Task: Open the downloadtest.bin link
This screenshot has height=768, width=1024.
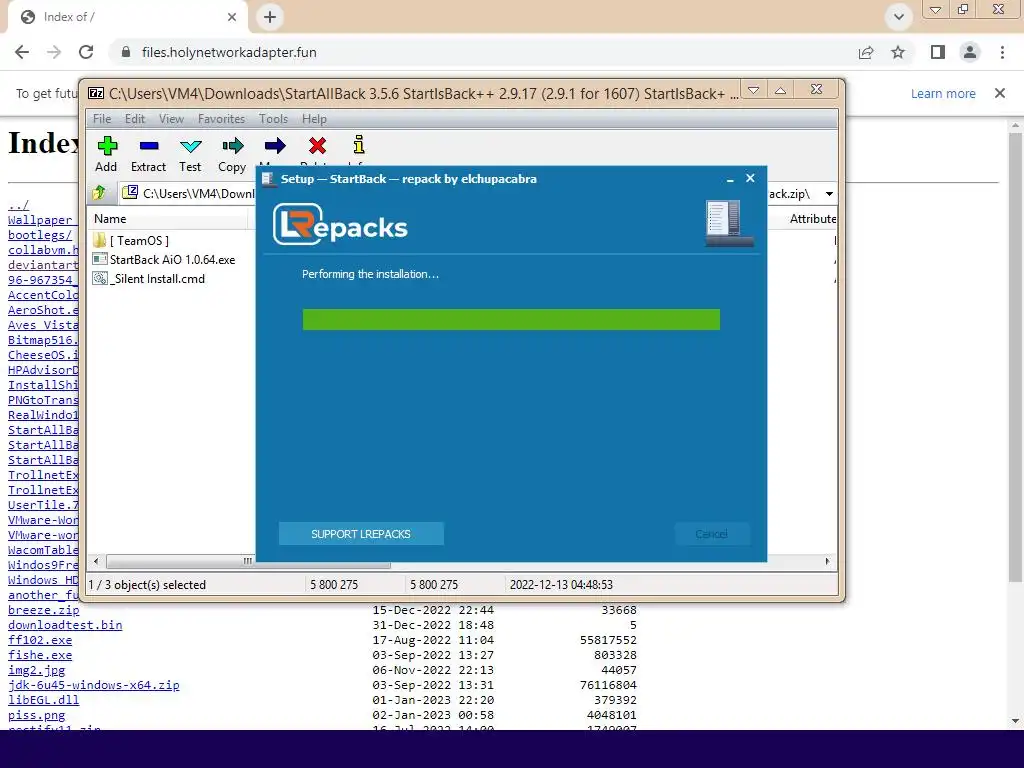Action: (x=65, y=625)
